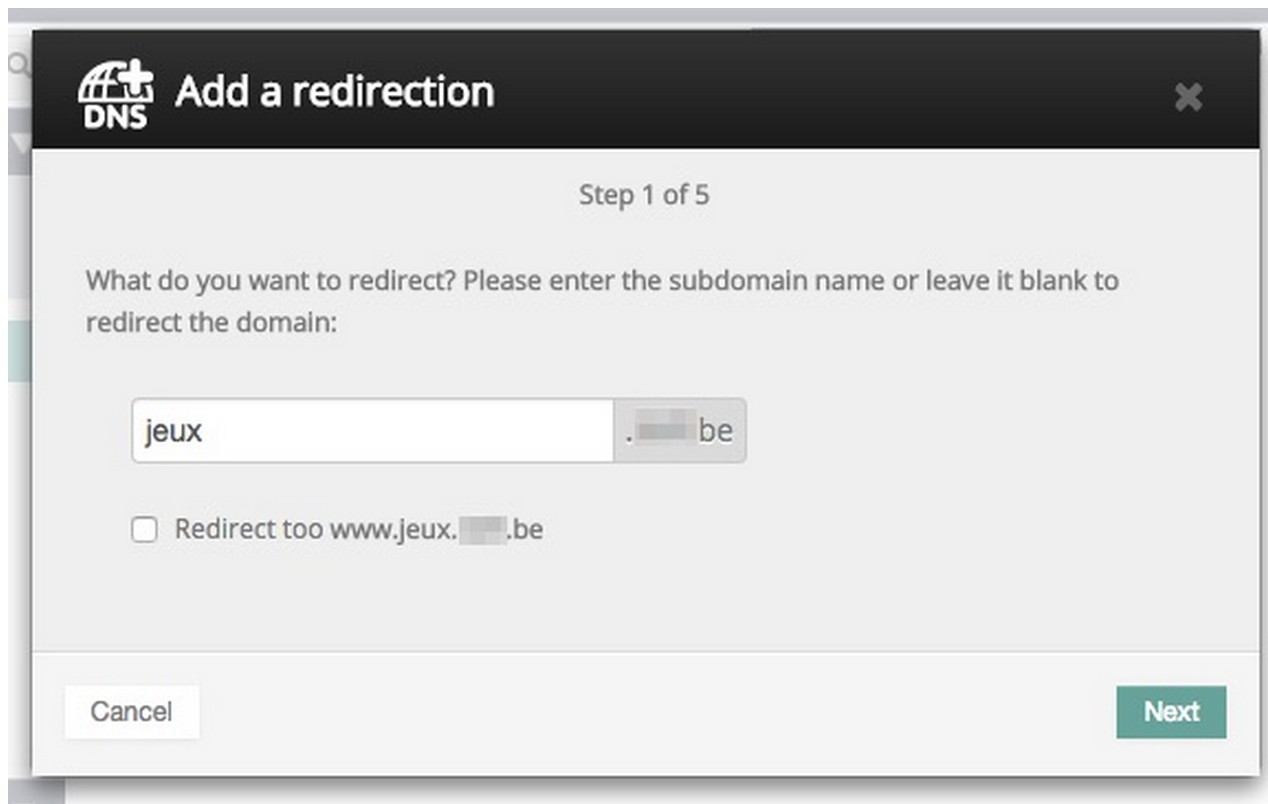Click the "Step 1 of 5" indicator
This screenshot has height=804, width=1268.
[644, 194]
